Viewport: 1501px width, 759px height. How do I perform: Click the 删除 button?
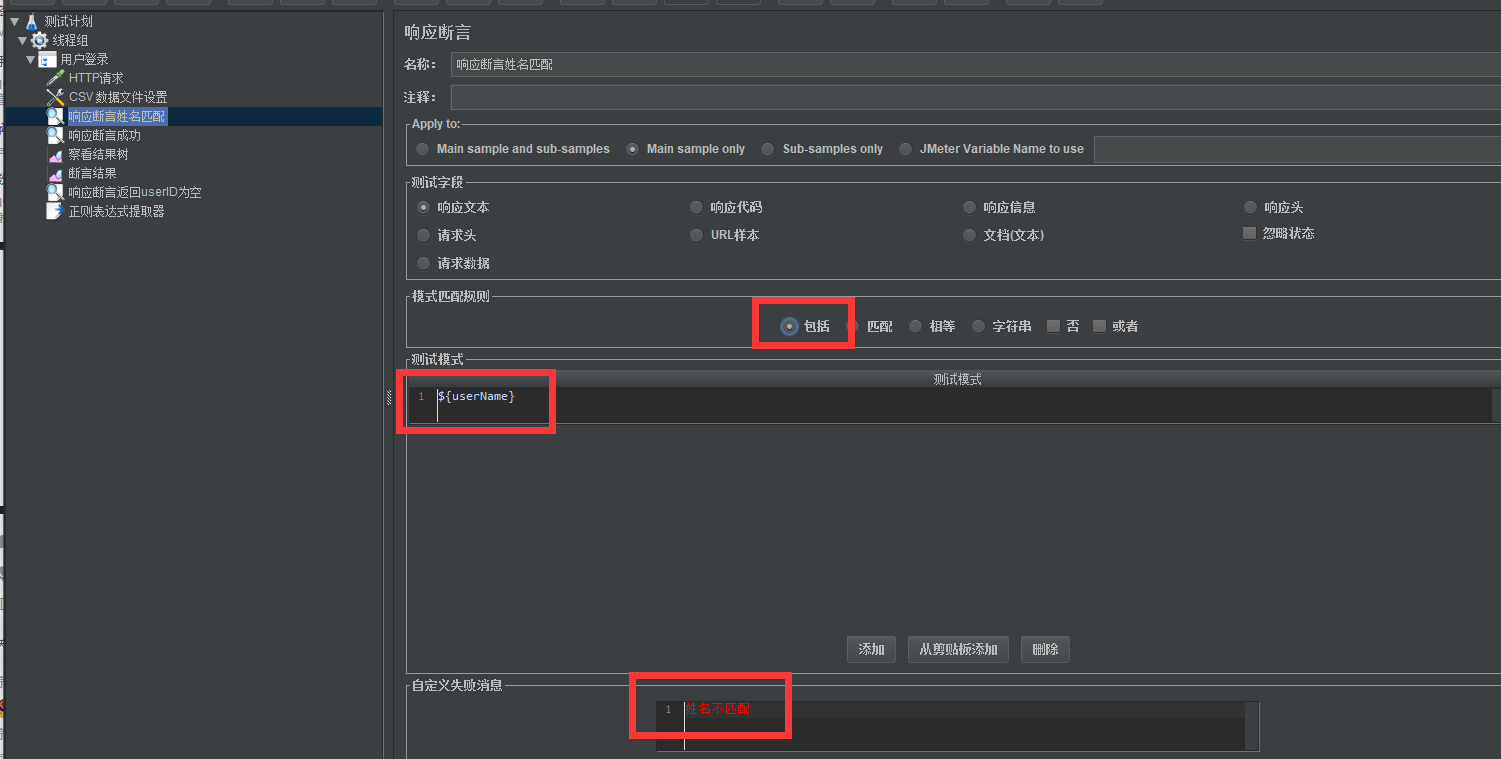point(1044,649)
